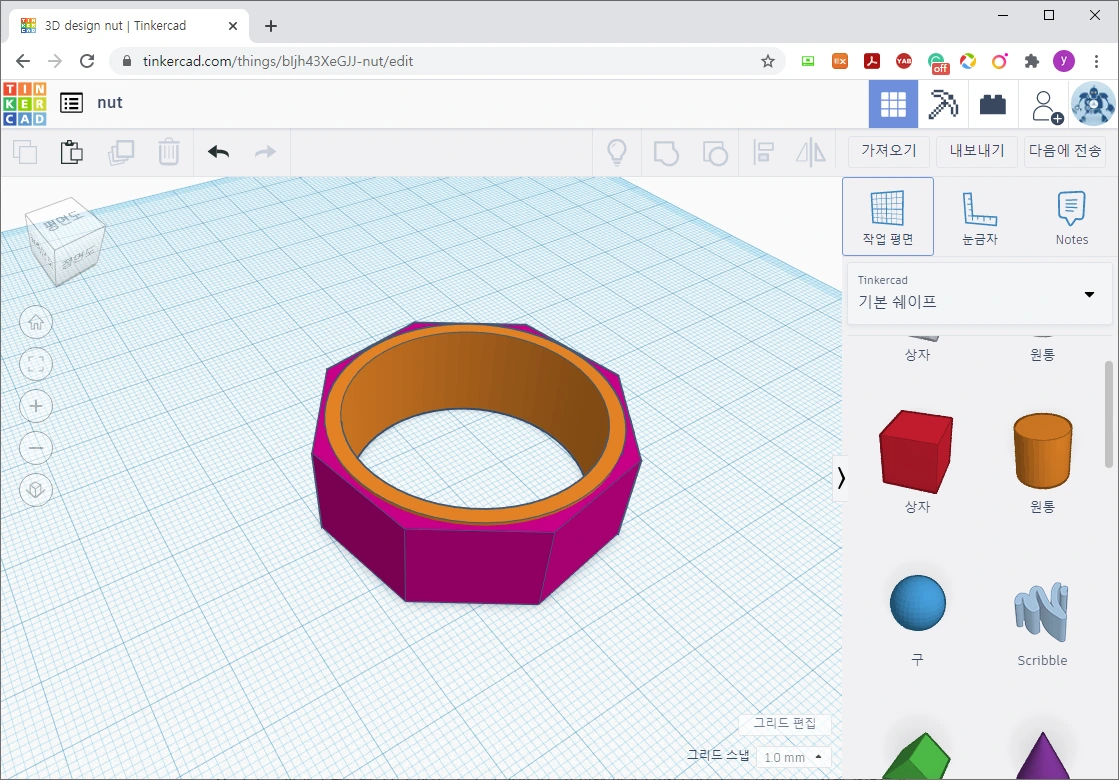Click the Copy toolbar icon

26,152
